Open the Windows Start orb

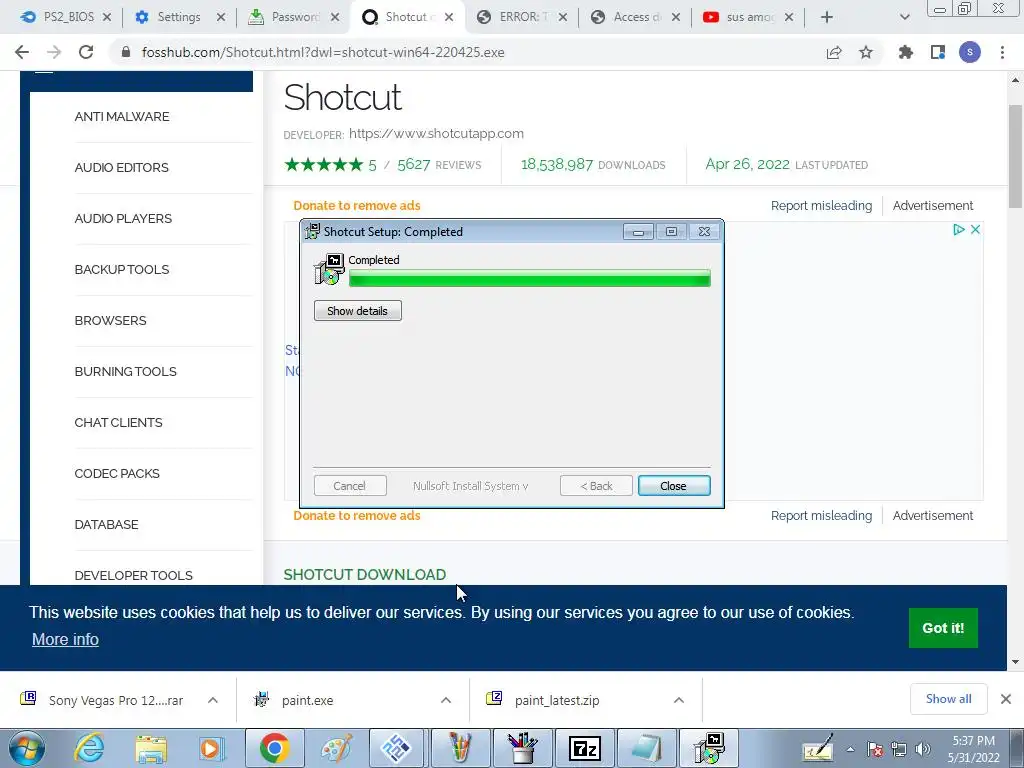27,748
